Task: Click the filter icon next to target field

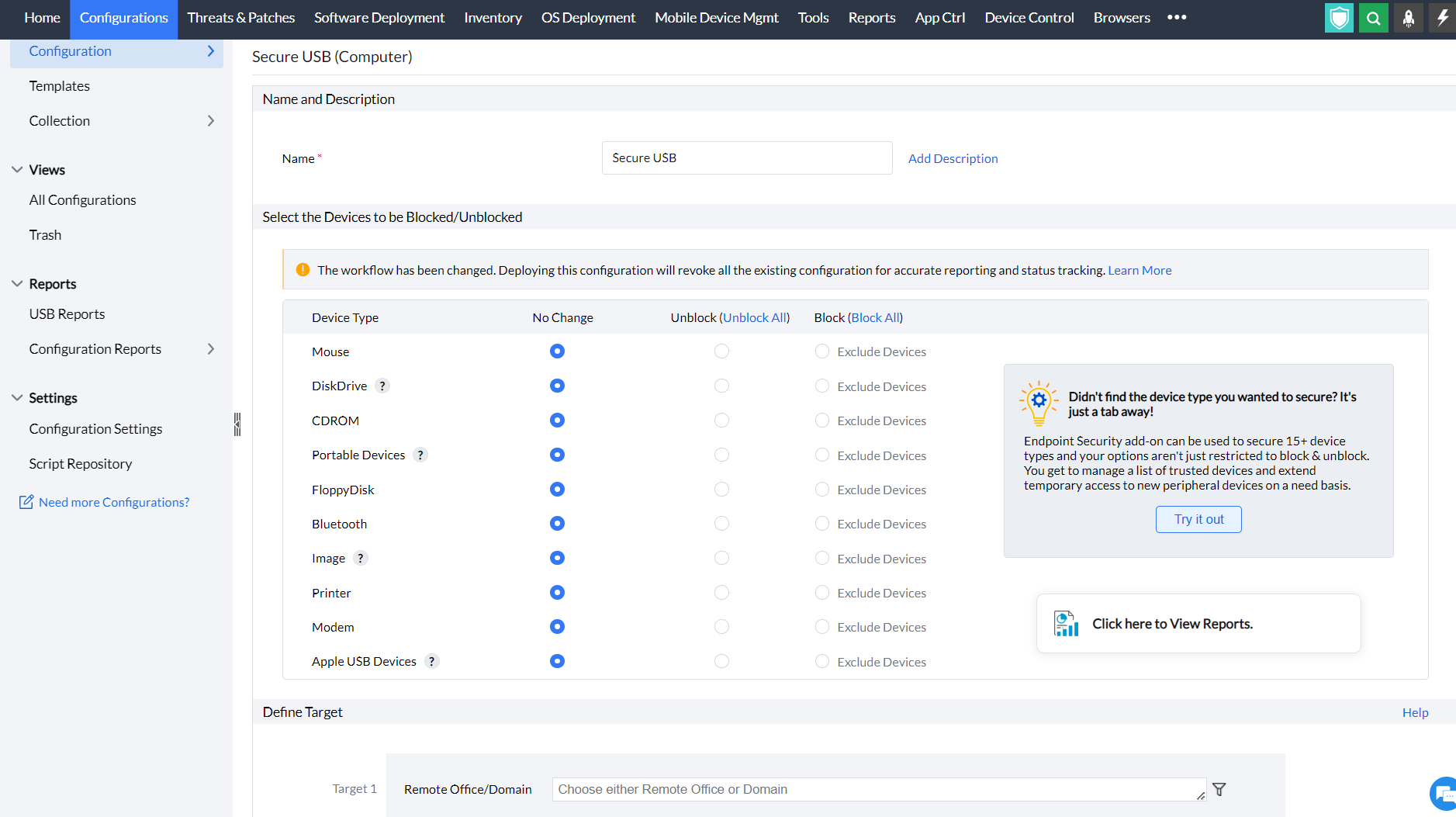Action: pyautogui.click(x=1219, y=789)
